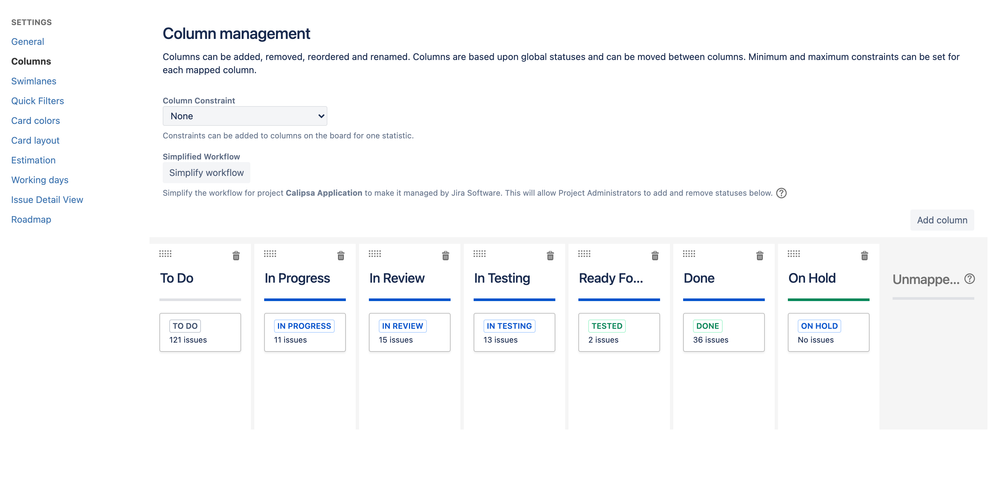Screen dimensions: 998x479
Task: Click help icon beside Unmapped Statuses
Action: coord(969,279)
